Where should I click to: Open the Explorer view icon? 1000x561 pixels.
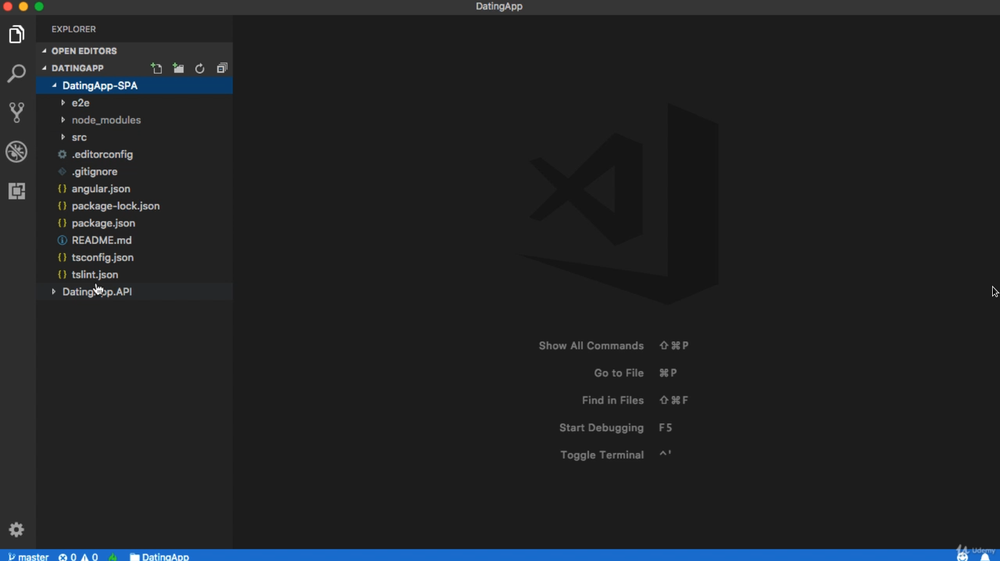[17, 34]
